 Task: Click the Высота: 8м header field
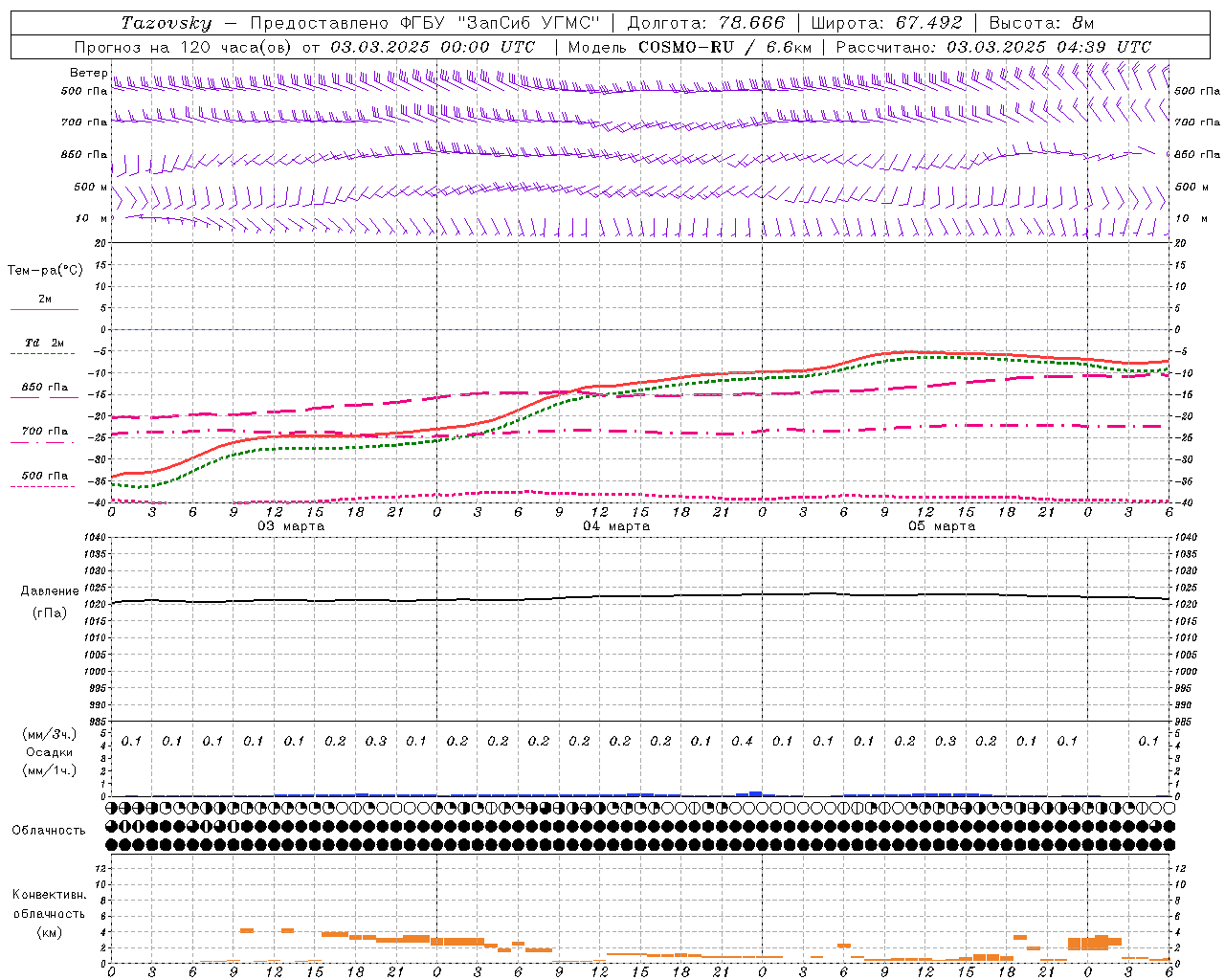tap(1041, 23)
